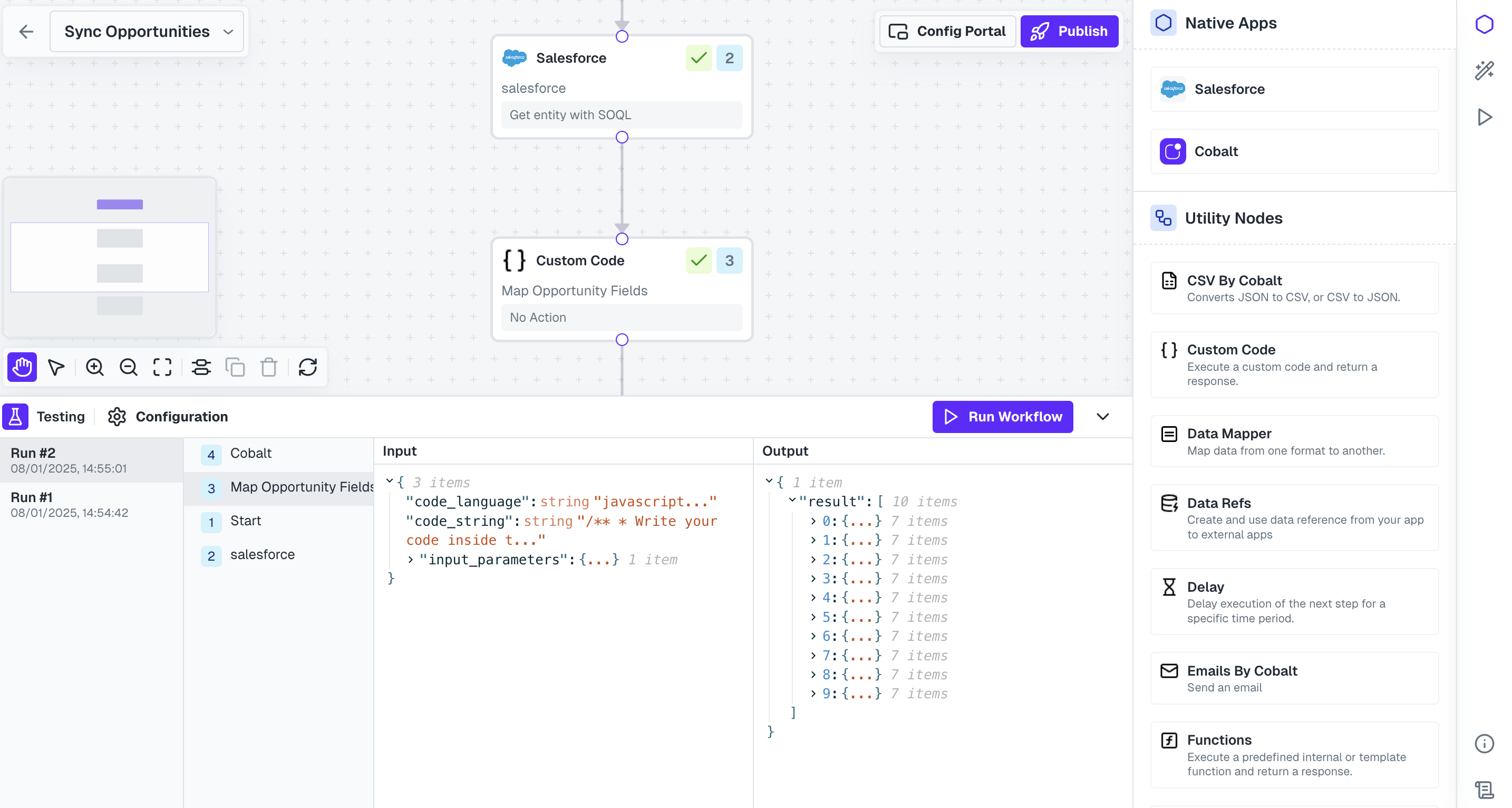Zoom out of the workflow canvas
Image resolution: width=1512 pixels, height=808 pixels.
[x=128, y=367]
